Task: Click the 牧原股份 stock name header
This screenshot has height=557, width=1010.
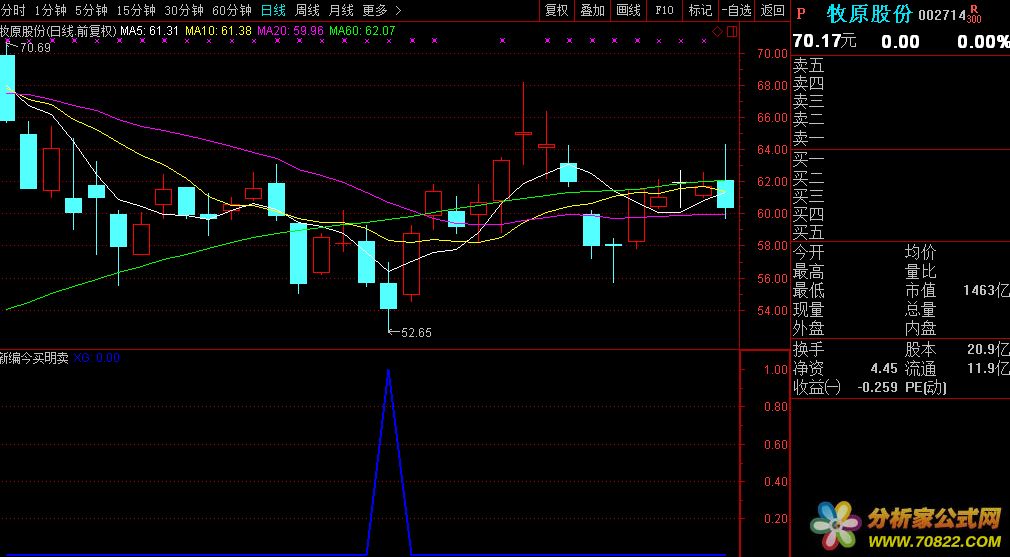Action: coord(870,14)
